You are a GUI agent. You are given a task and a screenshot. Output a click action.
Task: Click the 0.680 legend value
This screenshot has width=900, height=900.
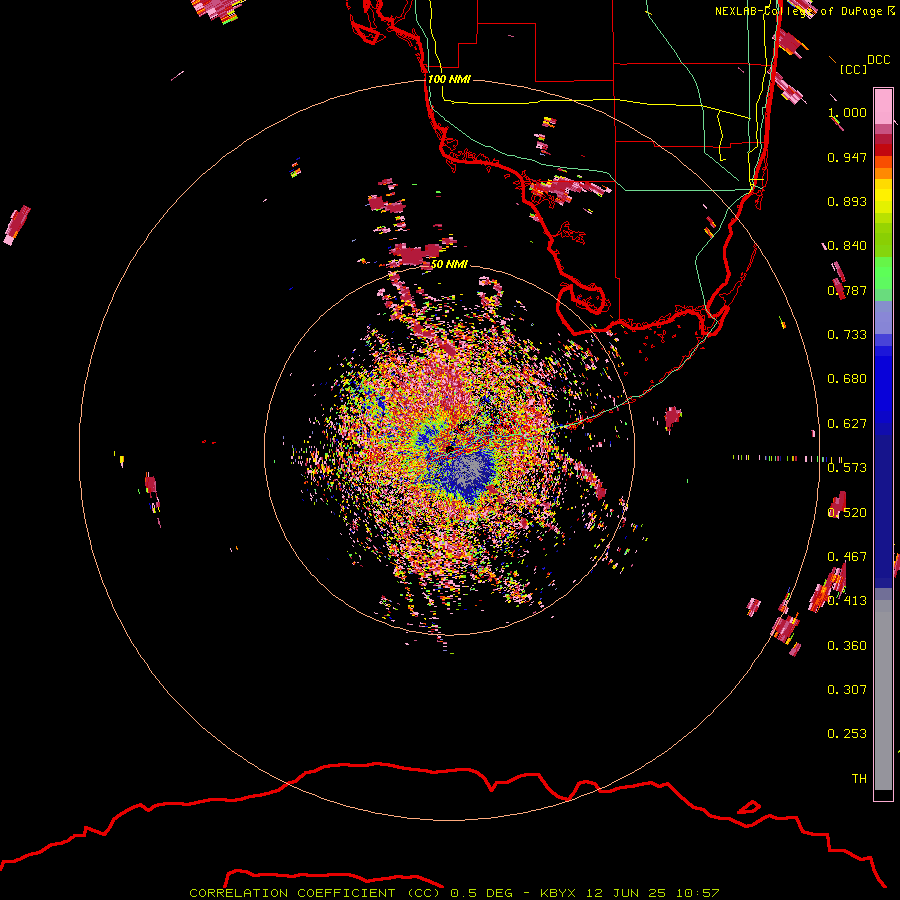847,379
